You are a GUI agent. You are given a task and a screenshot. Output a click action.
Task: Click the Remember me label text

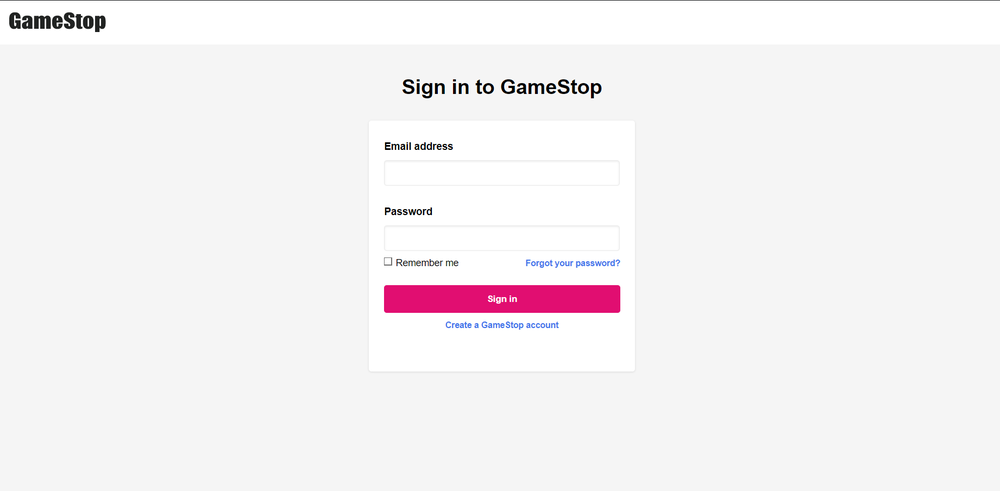pyautogui.click(x=427, y=263)
